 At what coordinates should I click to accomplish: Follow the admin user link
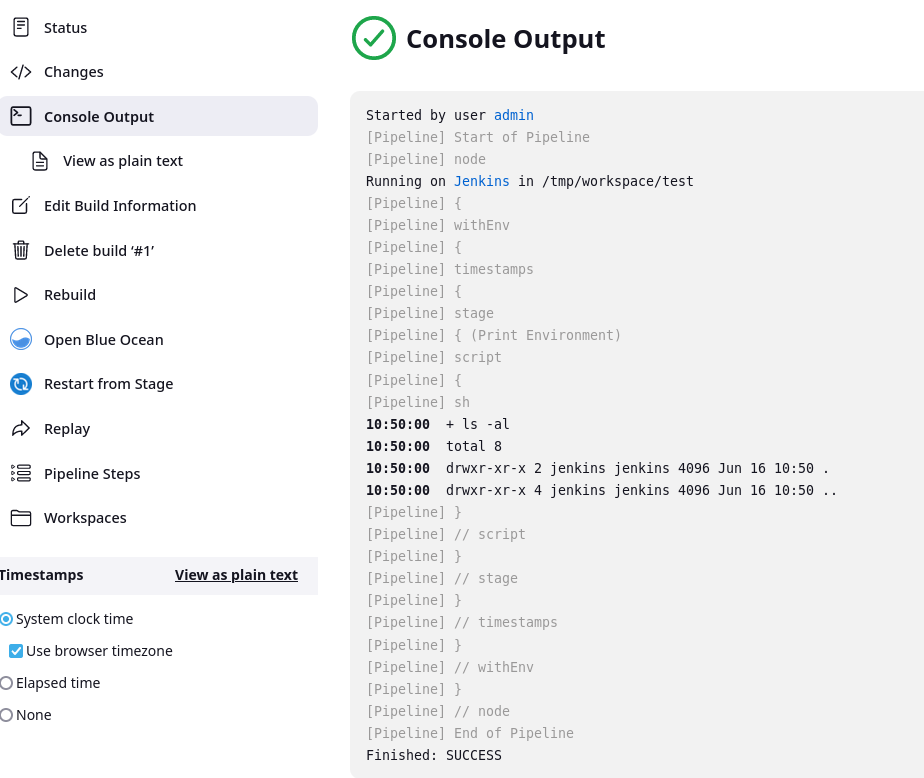513,115
